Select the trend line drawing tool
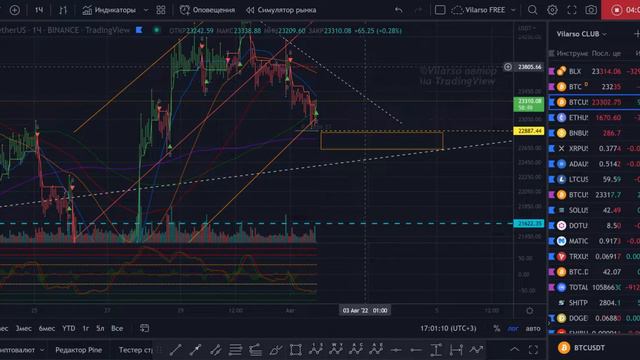640x360 pixels. (176, 350)
